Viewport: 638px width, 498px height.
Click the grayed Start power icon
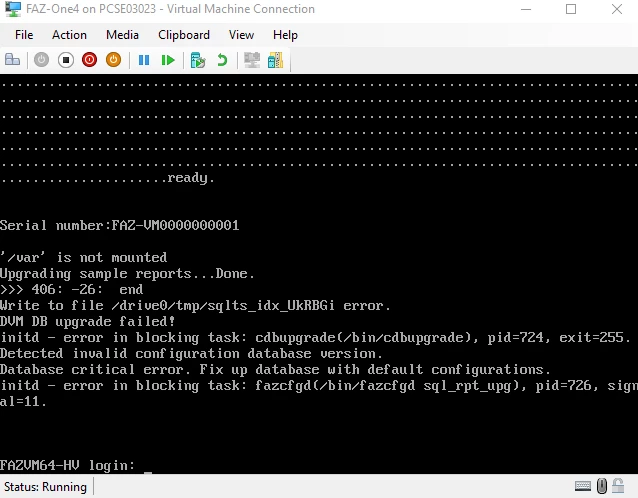(x=41, y=60)
